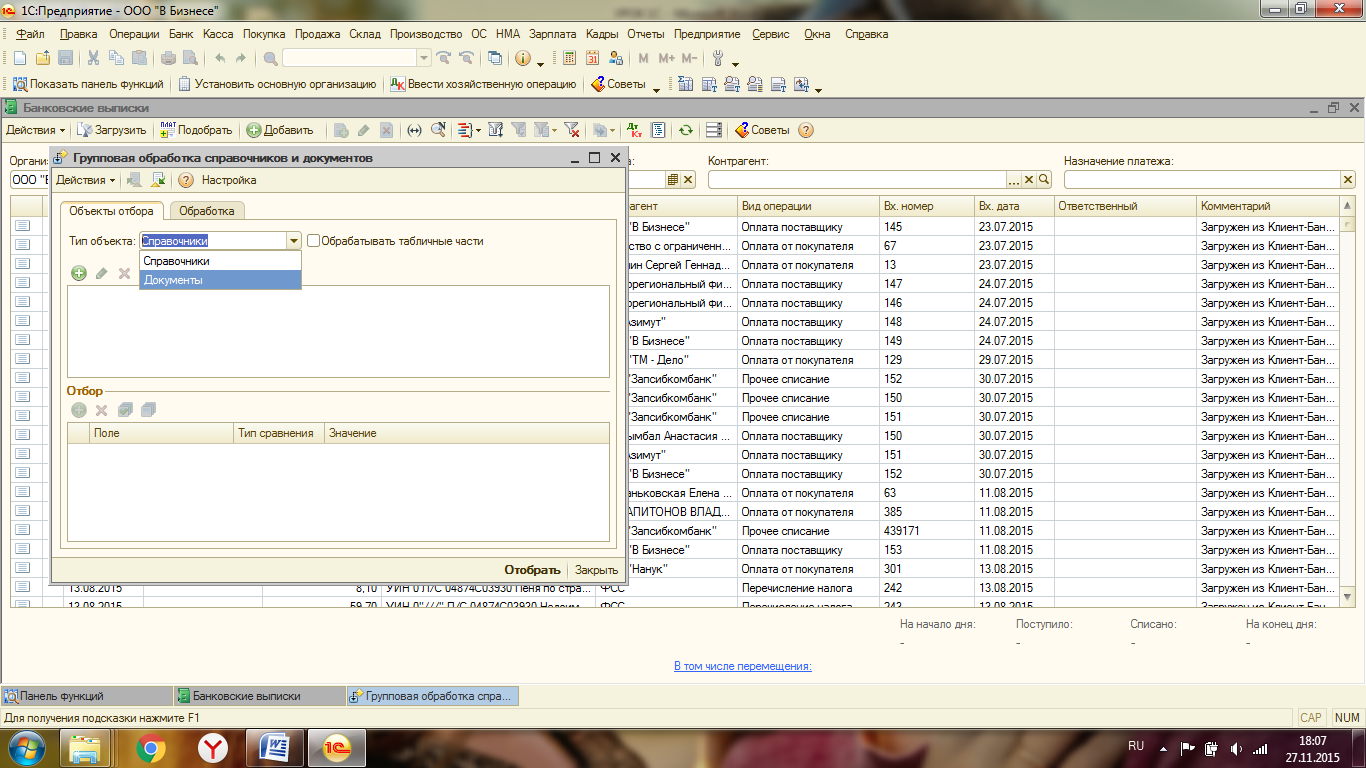
Task: Open Yandex browser from the taskbar
Action: click(x=212, y=748)
